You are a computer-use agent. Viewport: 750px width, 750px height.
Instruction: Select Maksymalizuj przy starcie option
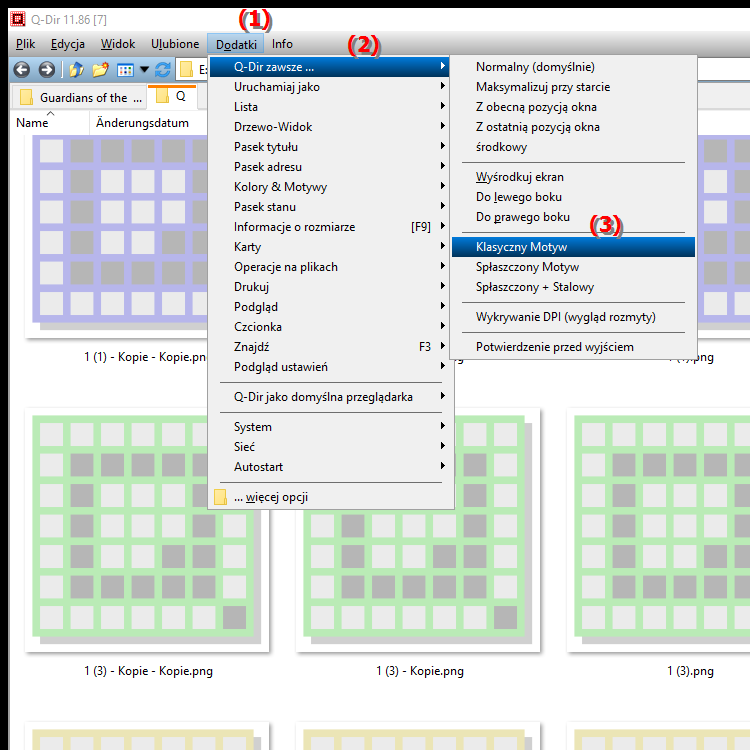coord(573,87)
